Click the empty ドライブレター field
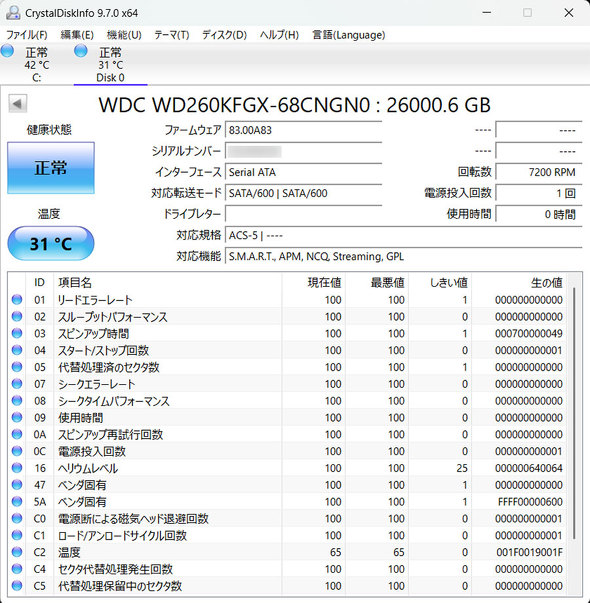Image resolution: width=590 pixels, height=603 pixels. [303, 214]
